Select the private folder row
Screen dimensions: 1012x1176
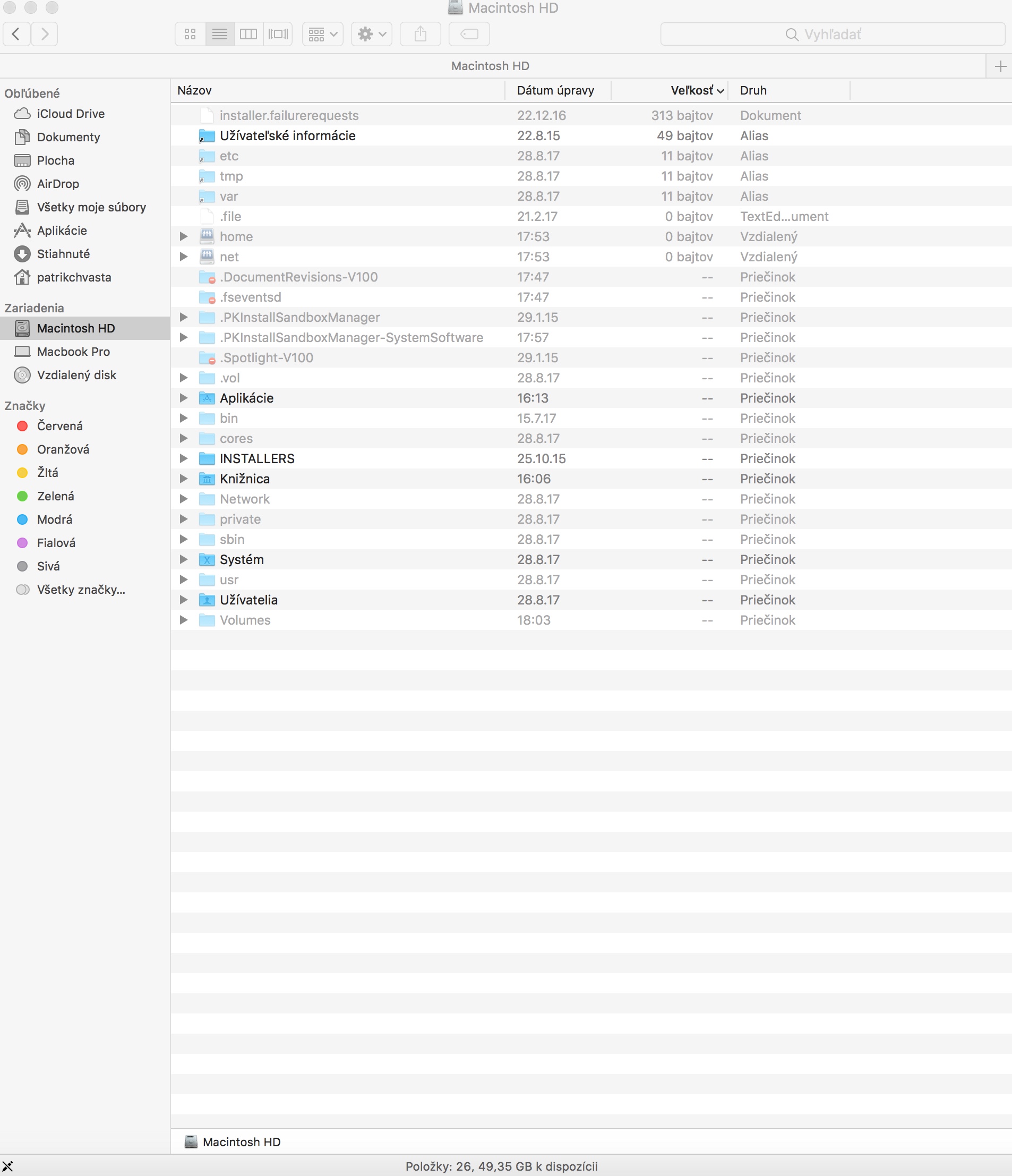(x=591, y=519)
